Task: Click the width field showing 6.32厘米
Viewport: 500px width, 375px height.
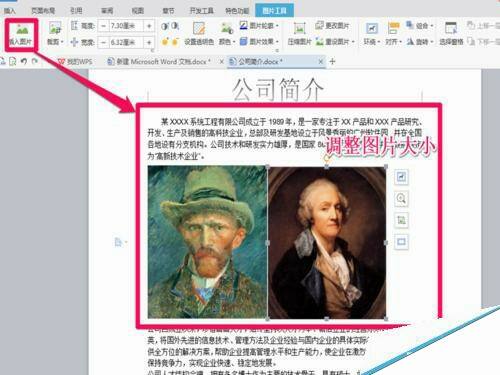Action: (x=126, y=42)
